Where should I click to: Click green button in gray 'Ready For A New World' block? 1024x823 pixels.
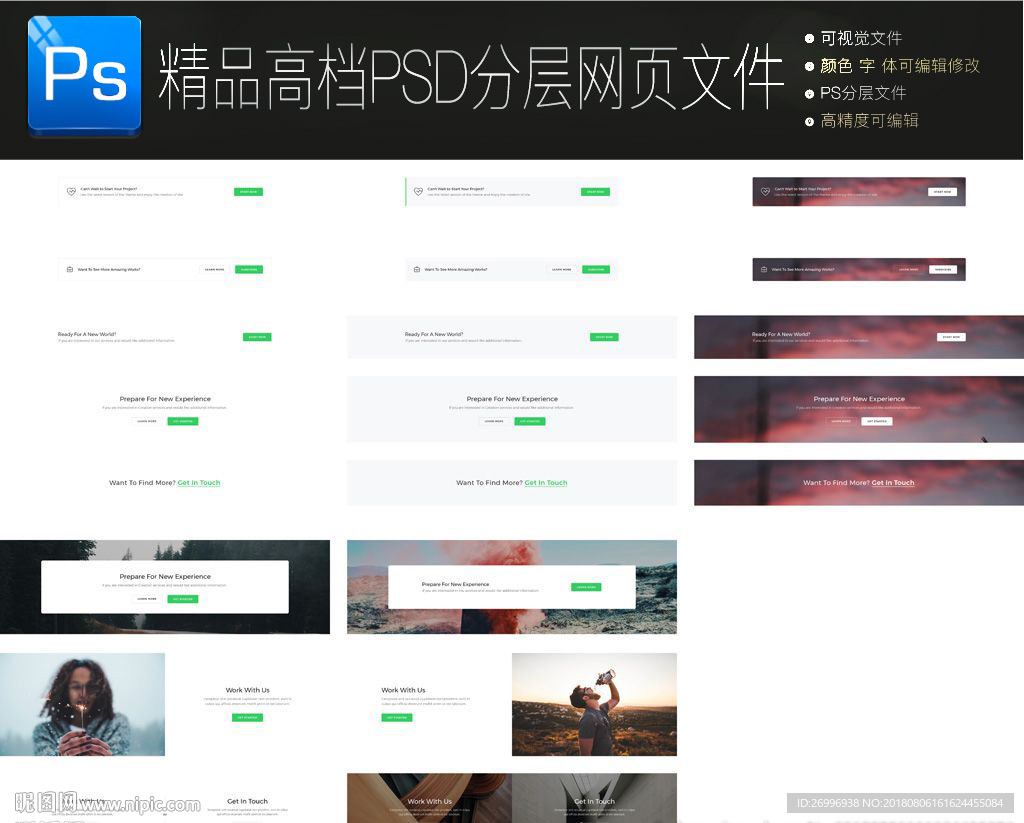[x=604, y=337]
